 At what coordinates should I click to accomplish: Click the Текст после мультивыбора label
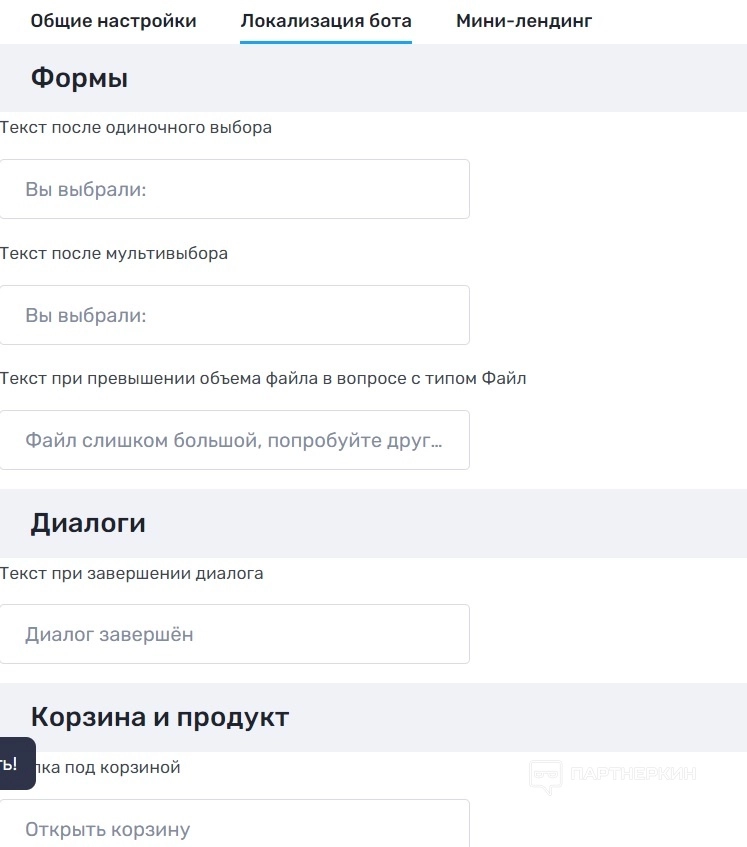click(x=114, y=253)
